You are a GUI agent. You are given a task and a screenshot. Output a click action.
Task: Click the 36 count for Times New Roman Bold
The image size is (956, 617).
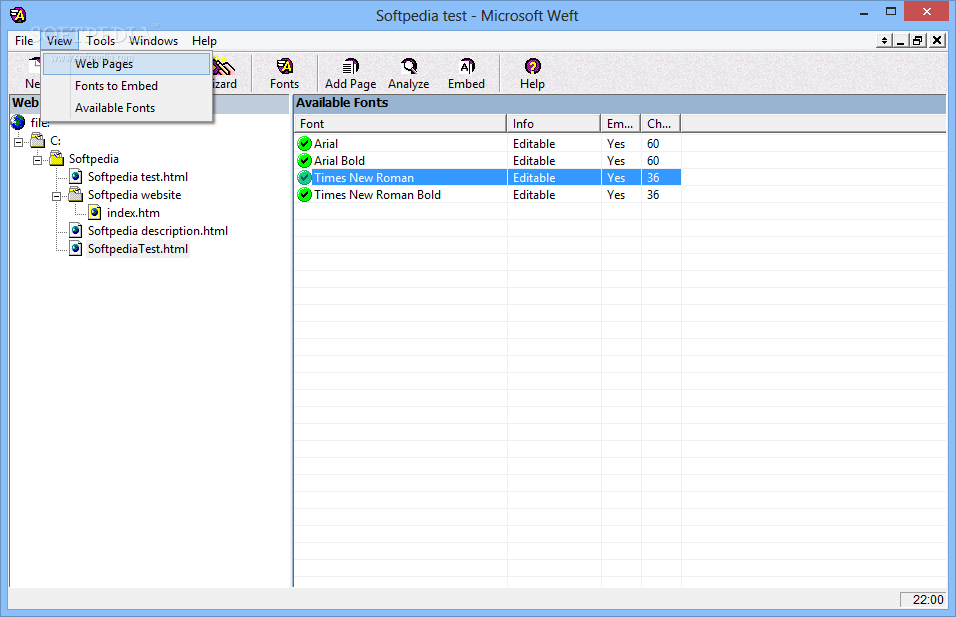[653, 195]
